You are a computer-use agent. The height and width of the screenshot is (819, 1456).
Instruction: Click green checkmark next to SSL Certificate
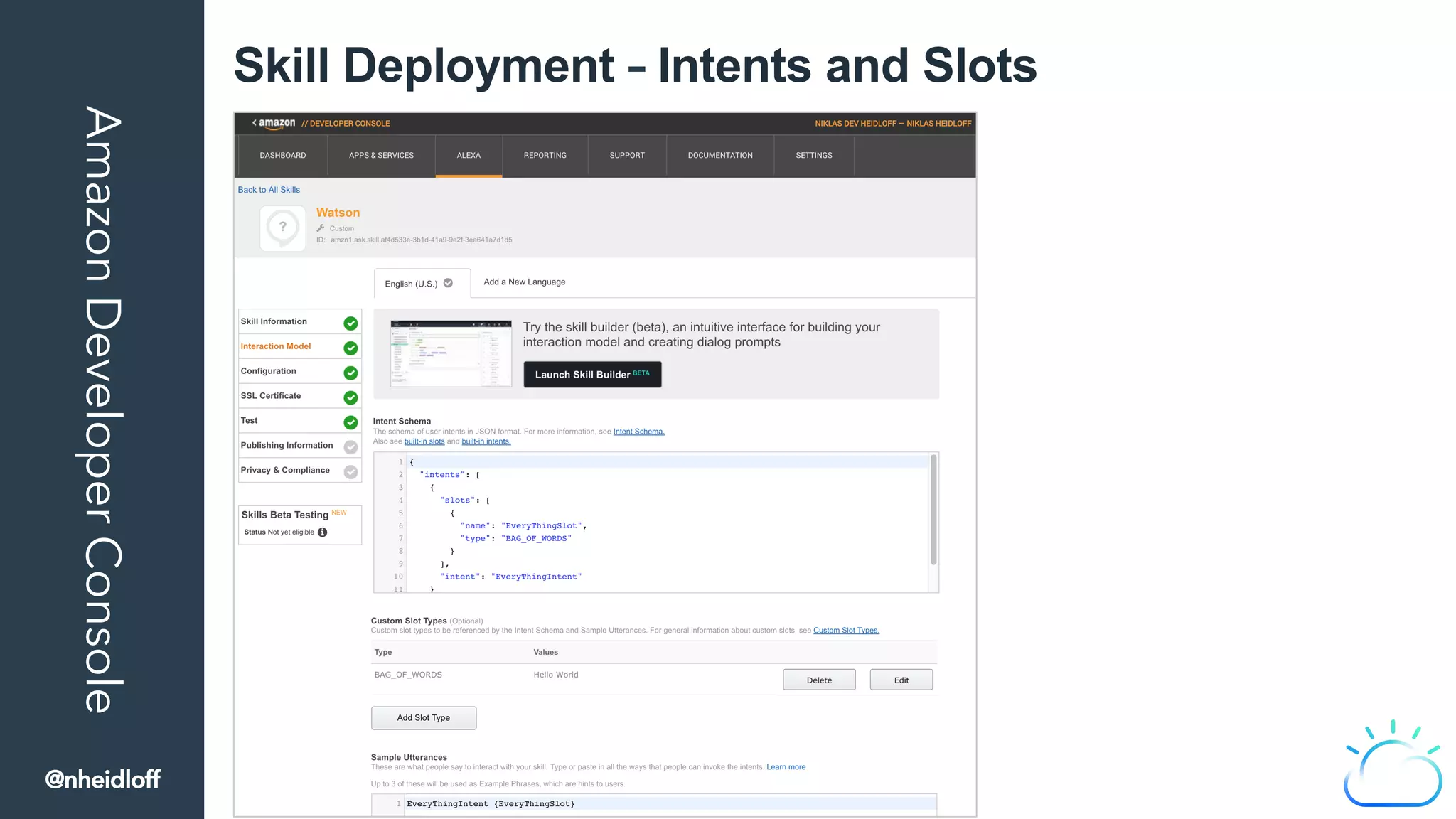click(x=350, y=398)
